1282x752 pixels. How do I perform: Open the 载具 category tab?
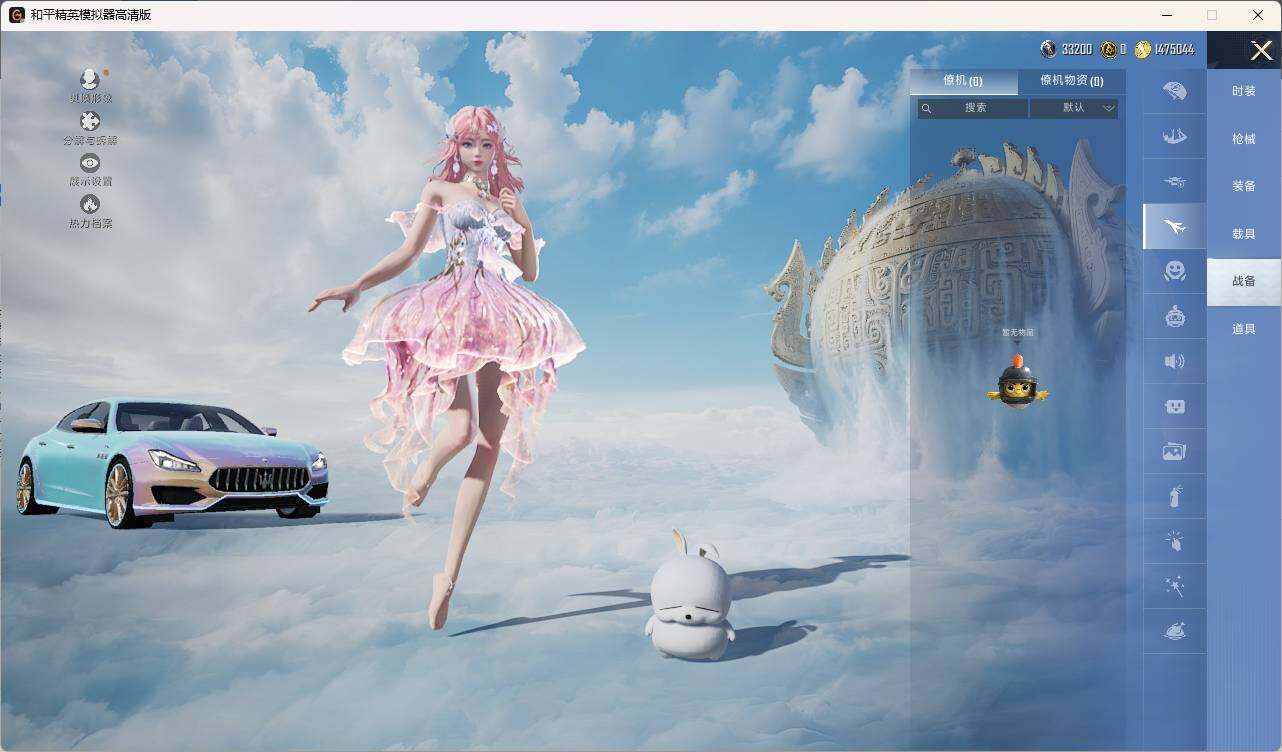[1244, 234]
